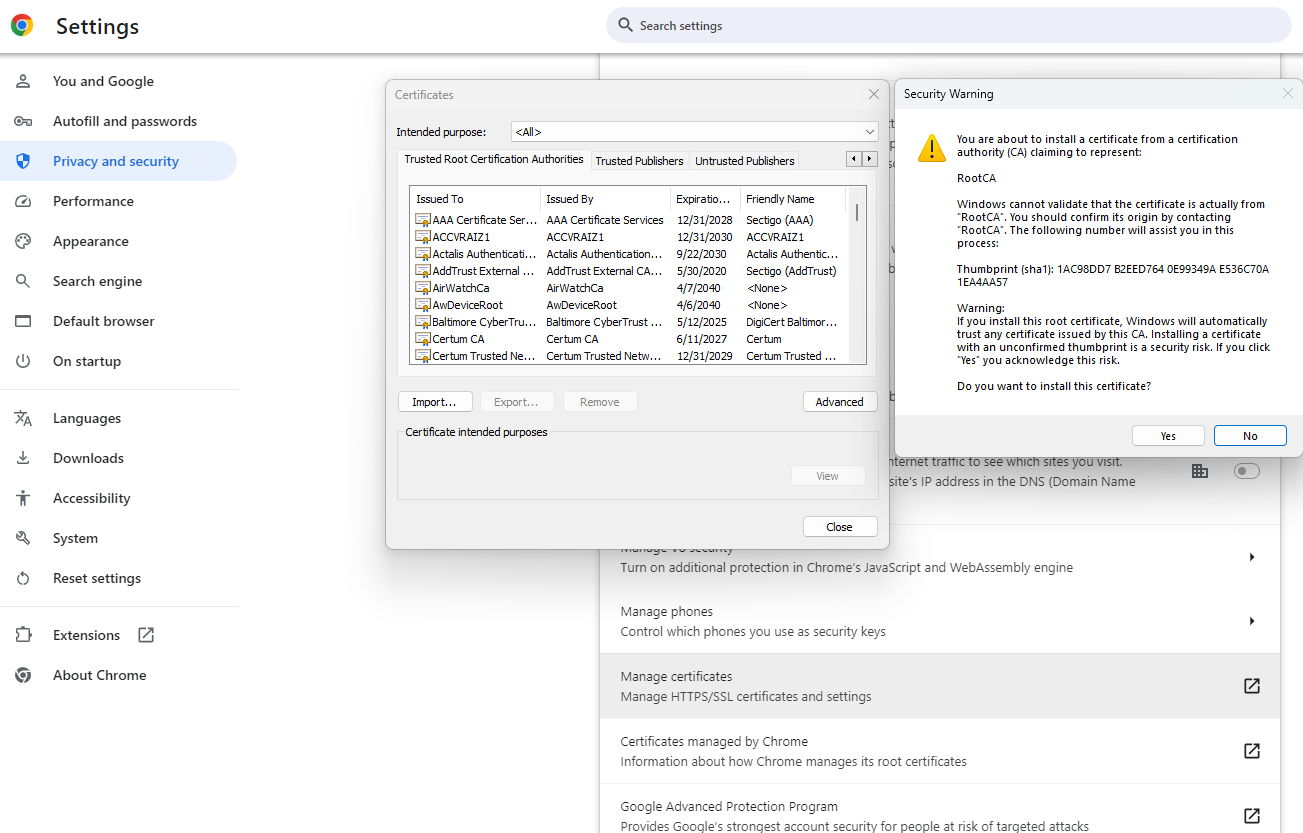Click the right tab-scroll arrow in Certificates
This screenshot has width=1303, height=833.
point(870,159)
